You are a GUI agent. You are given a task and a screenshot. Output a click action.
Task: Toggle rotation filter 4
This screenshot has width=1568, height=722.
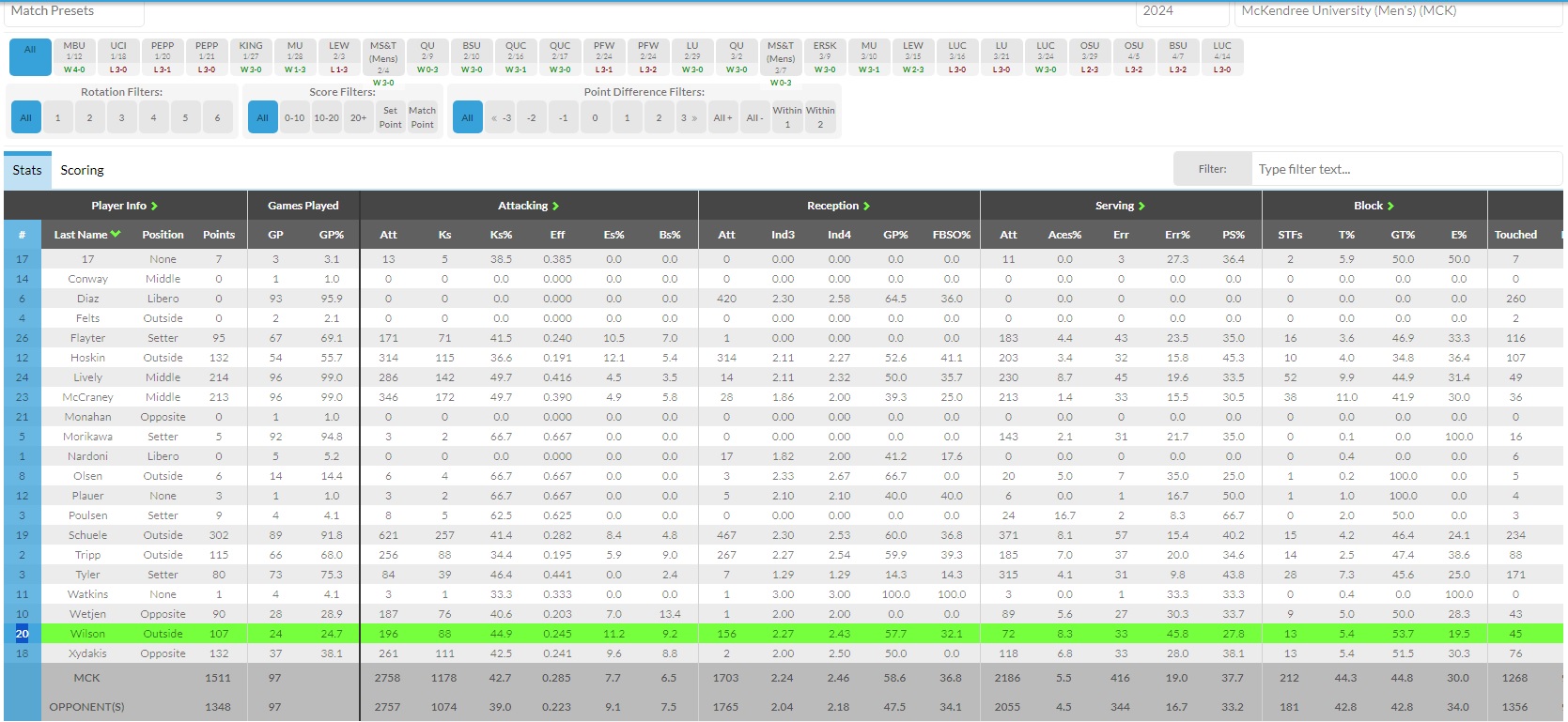pyautogui.click(x=153, y=118)
